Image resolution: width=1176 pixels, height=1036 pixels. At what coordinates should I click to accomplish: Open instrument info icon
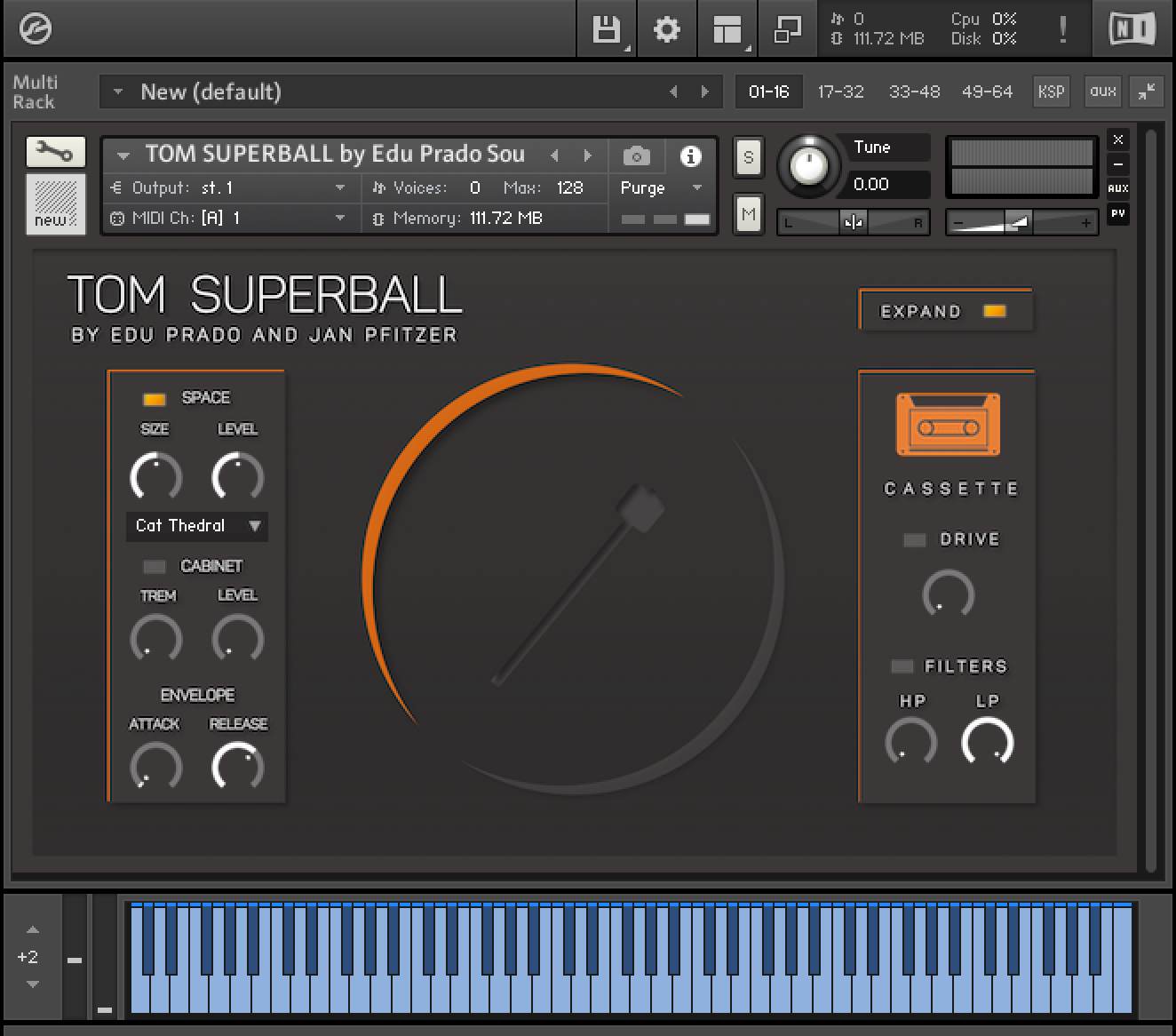click(x=690, y=156)
